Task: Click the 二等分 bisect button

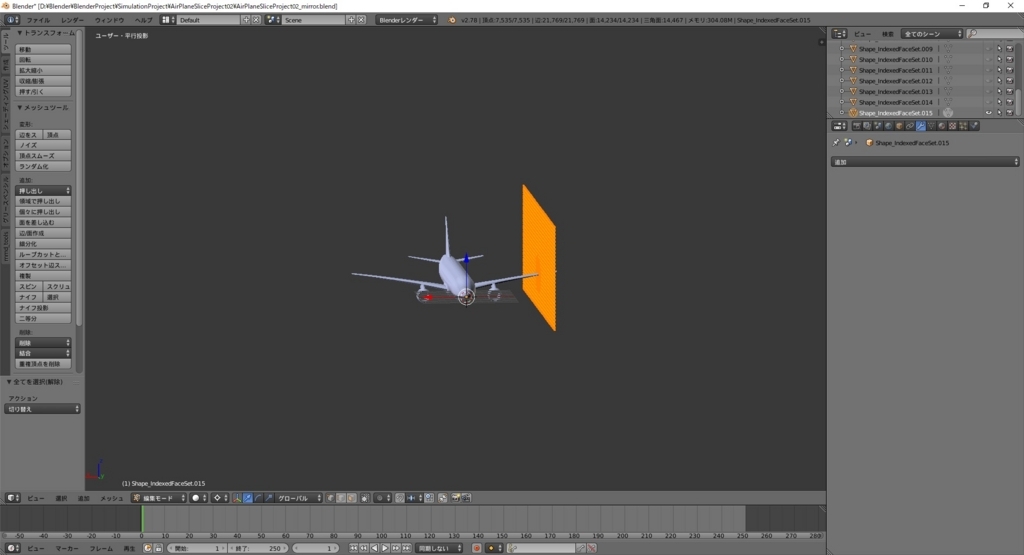Action: point(43,318)
